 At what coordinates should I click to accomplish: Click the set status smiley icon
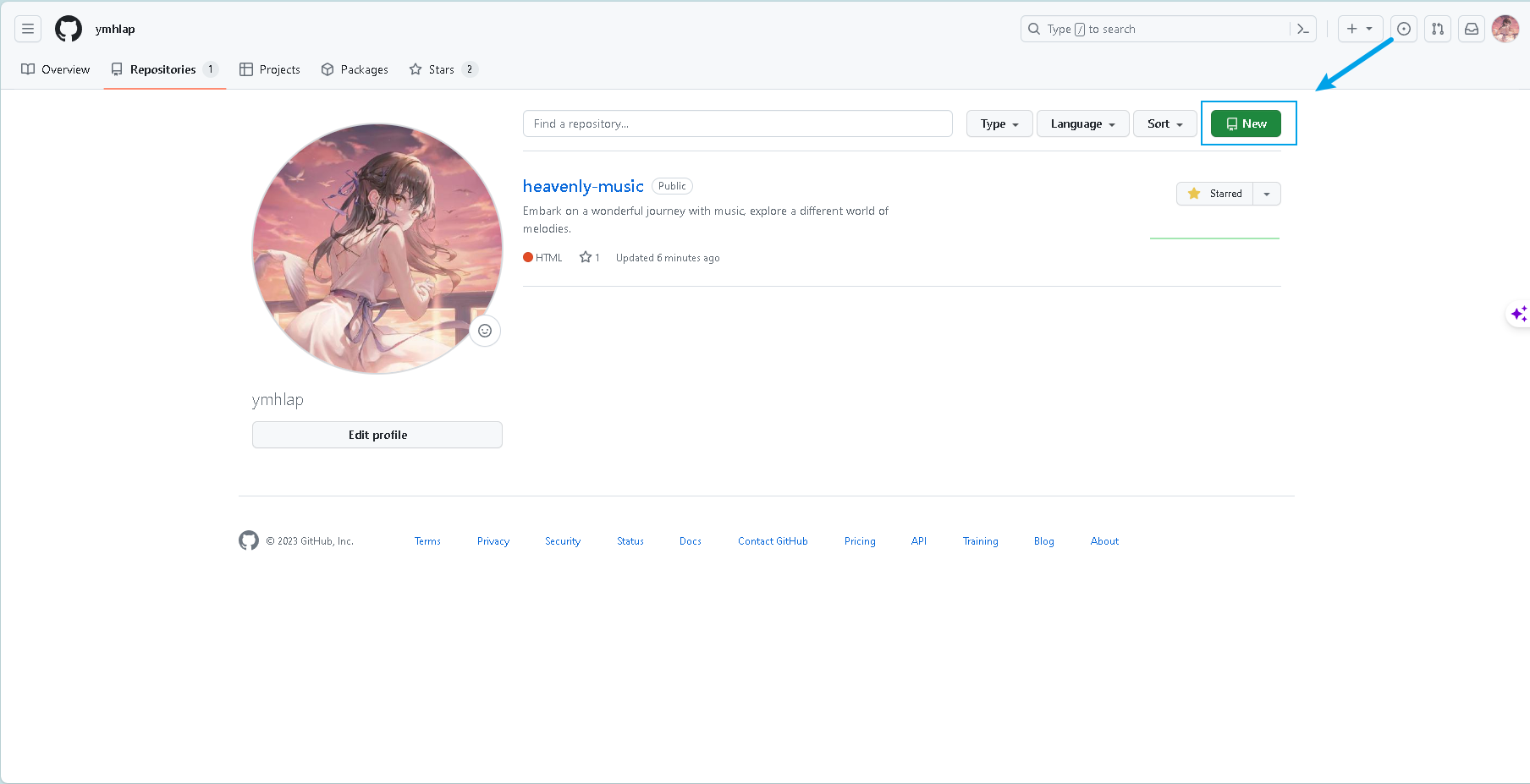(485, 331)
